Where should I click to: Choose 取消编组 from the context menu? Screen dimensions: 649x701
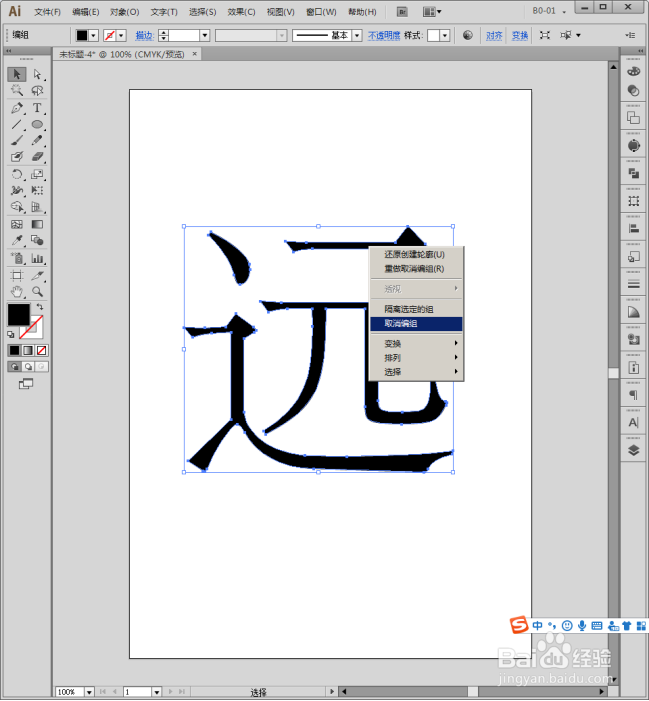pos(416,324)
